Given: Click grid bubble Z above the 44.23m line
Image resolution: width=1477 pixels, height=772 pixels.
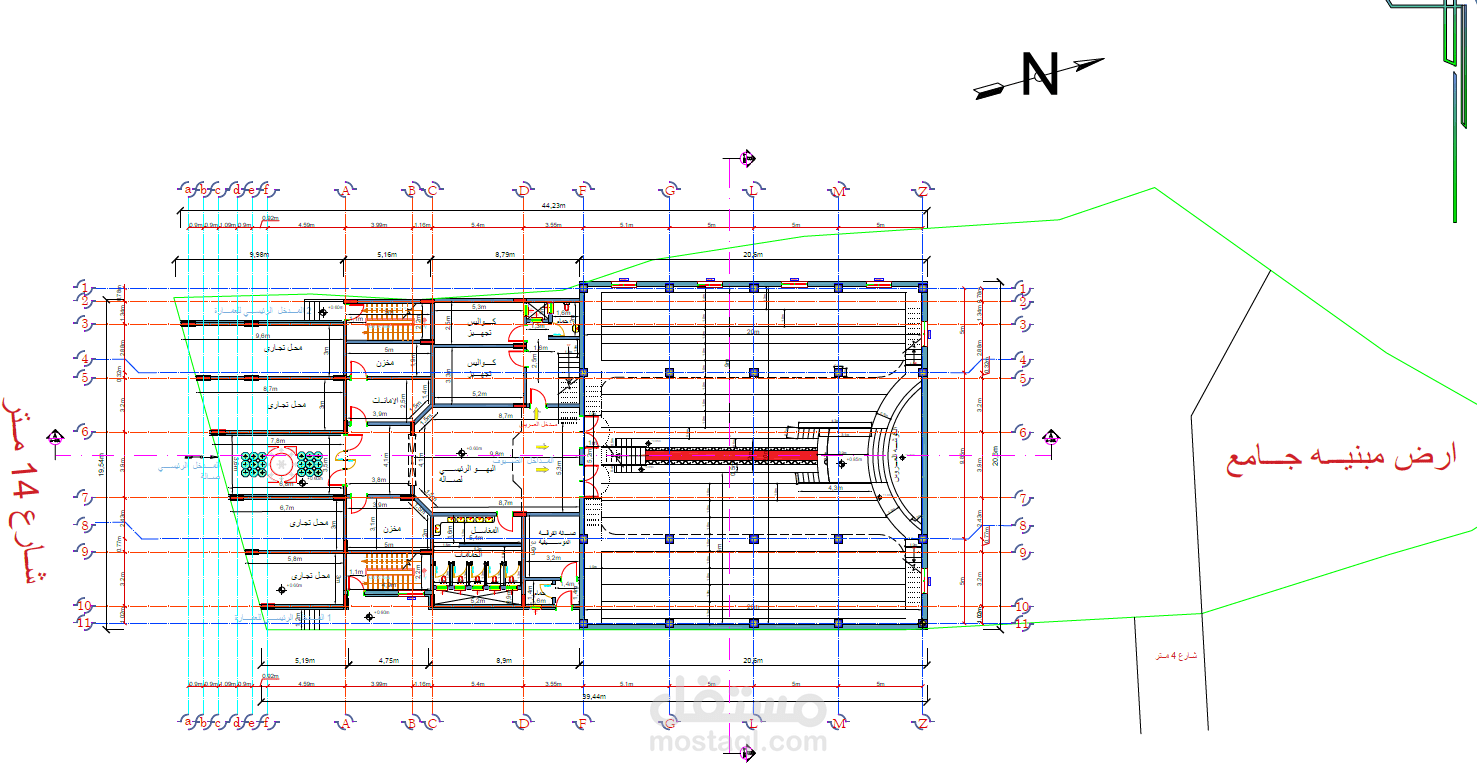Looking at the screenshot, I should point(922,190).
